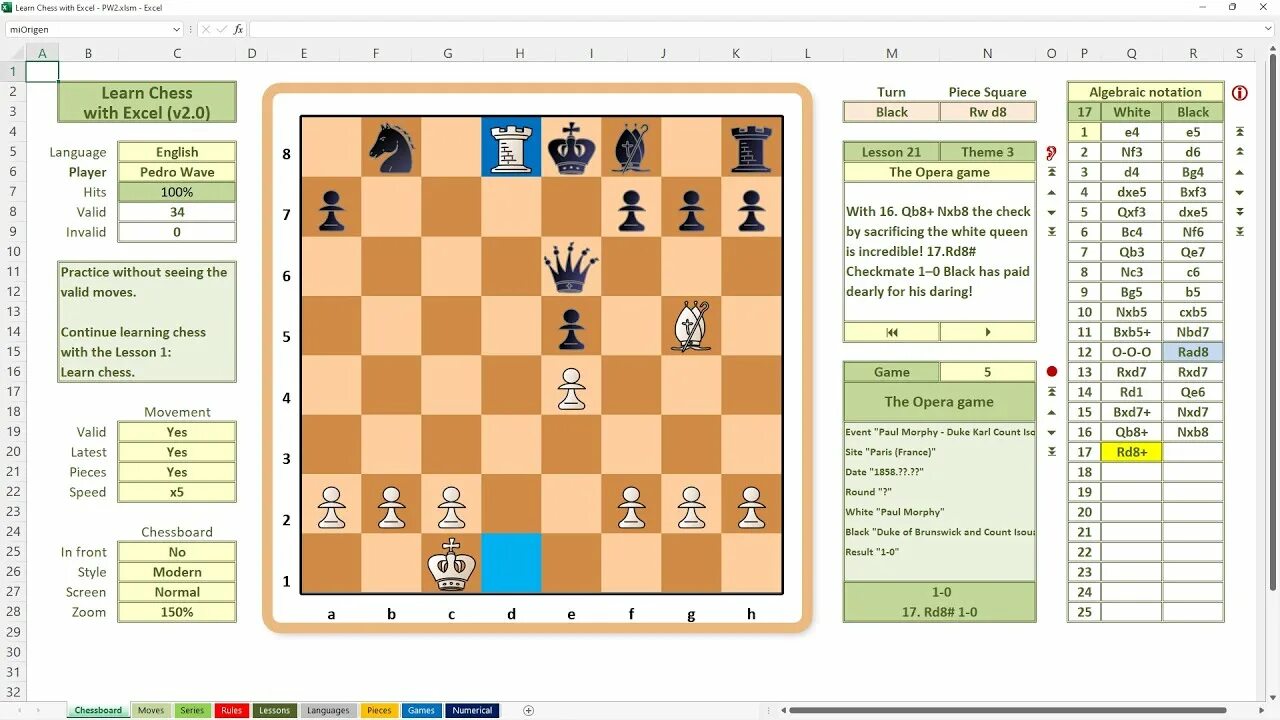The height and width of the screenshot is (720, 1280).
Task: Toggle the Pieces movement setting
Action: pos(177,472)
